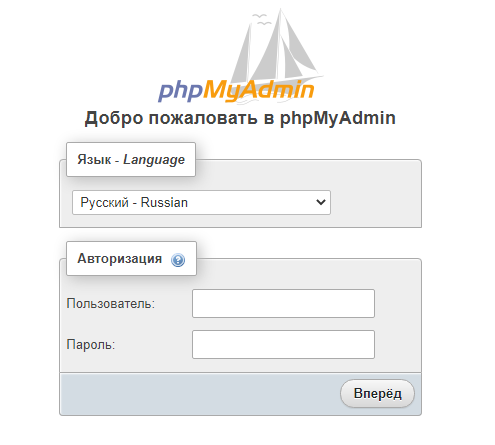Click the blue footer bar beside Вперёд
Image resolution: width=495 pixels, height=445 pixels.
(x=200, y=394)
